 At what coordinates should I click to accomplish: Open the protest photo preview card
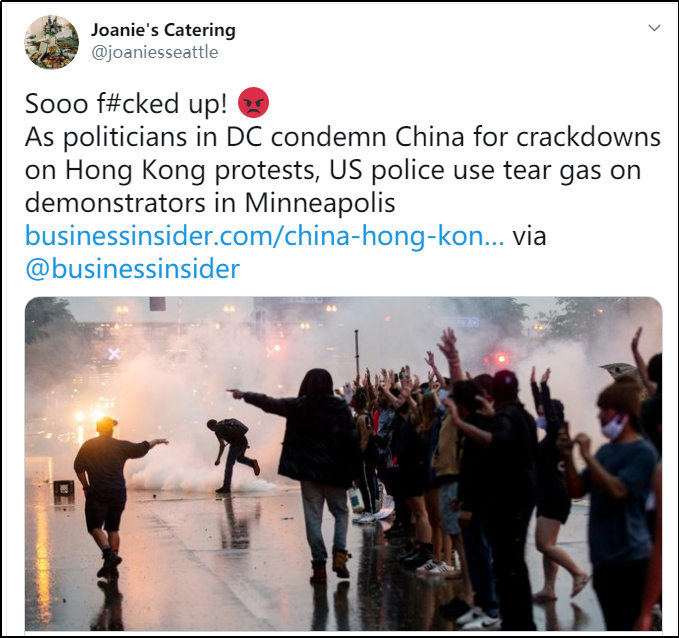343,463
